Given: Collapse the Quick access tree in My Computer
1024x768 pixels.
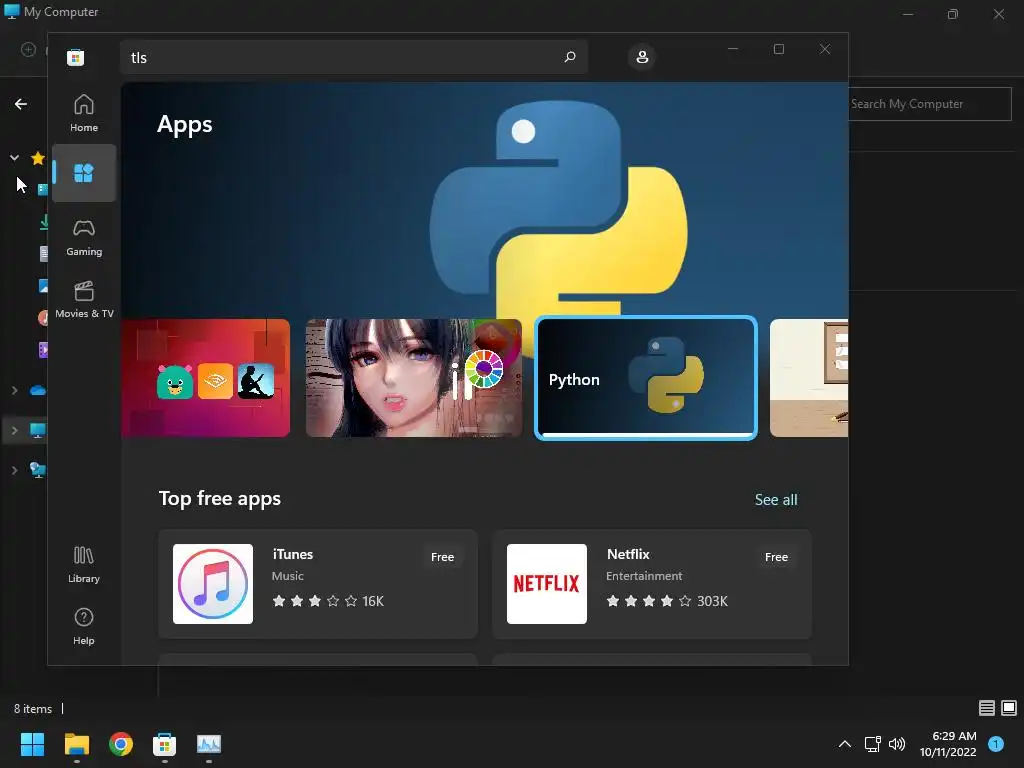Looking at the screenshot, I should click(14, 157).
